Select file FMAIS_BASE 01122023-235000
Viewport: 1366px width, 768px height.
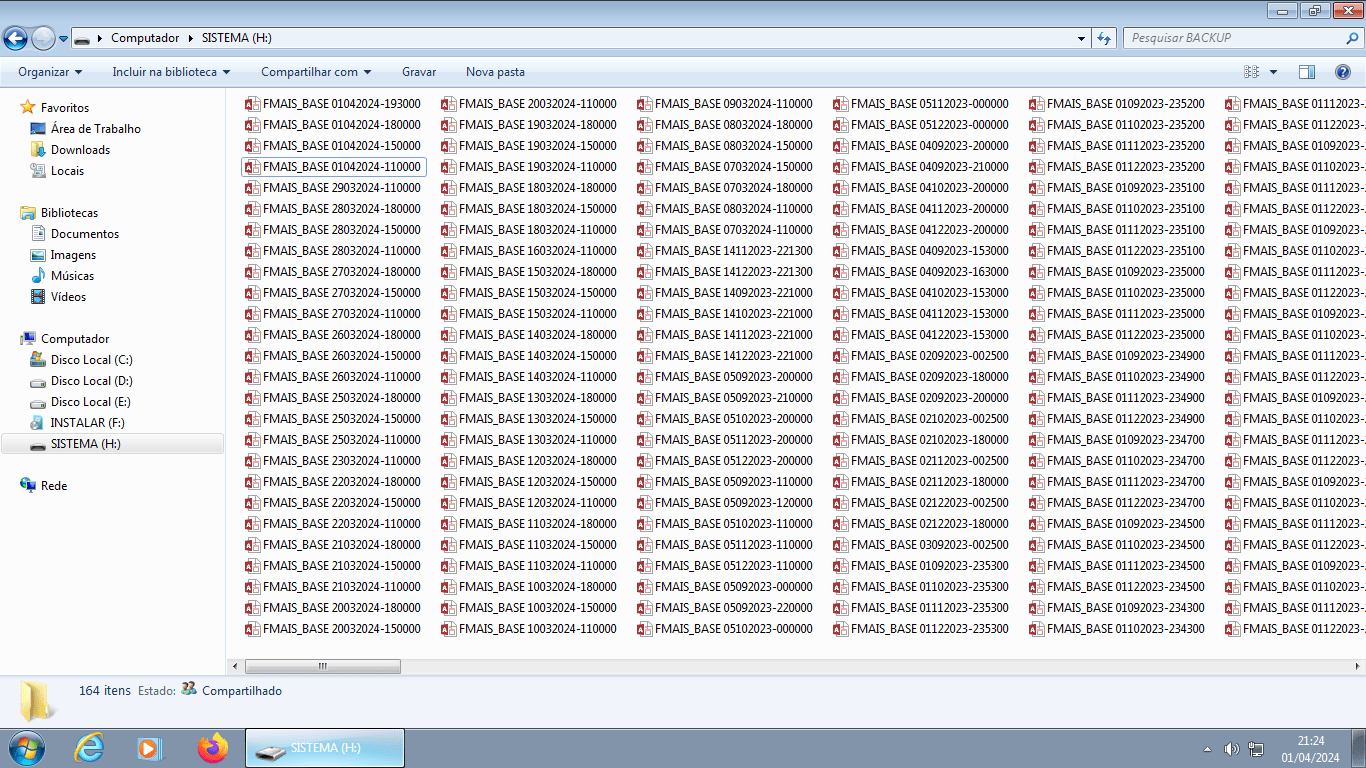click(1117, 335)
